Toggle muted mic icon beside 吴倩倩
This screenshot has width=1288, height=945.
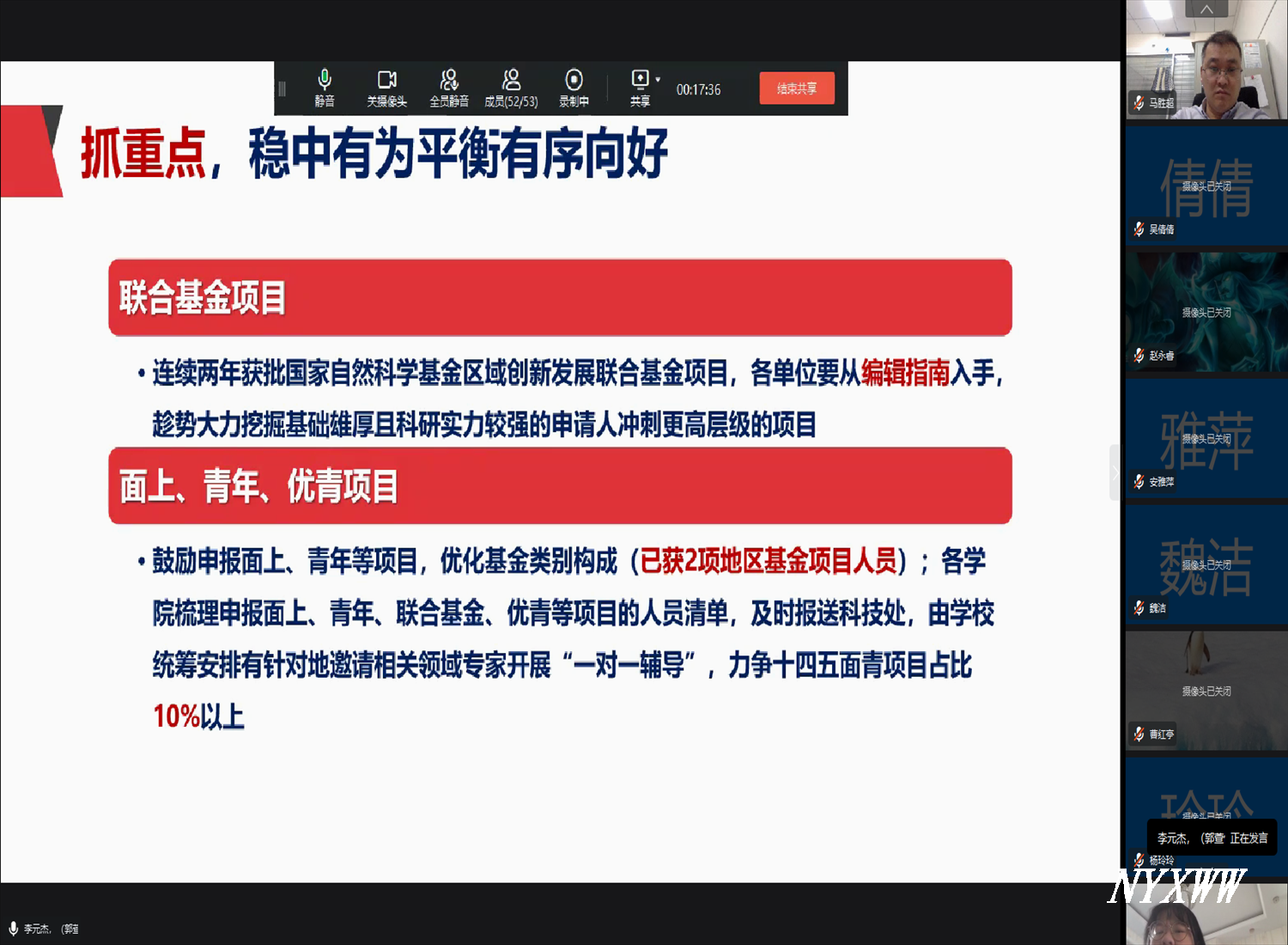pyautogui.click(x=1139, y=229)
